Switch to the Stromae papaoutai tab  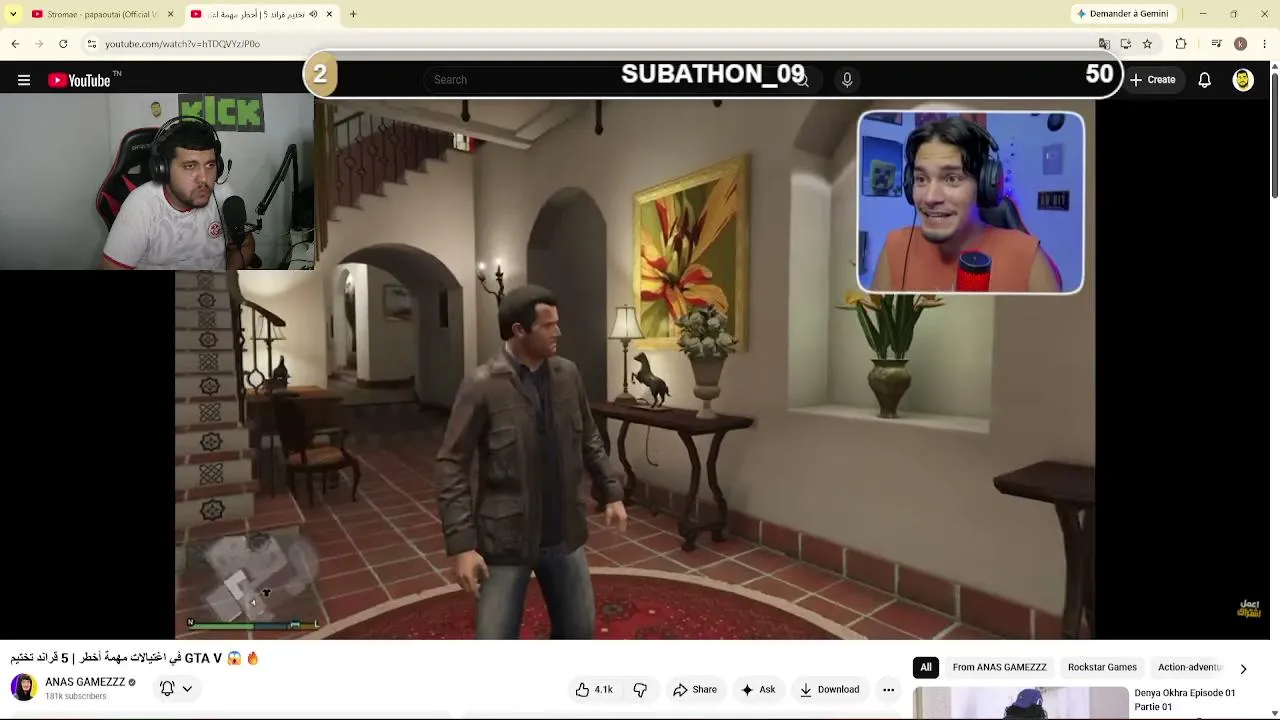pyautogui.click(x=100, y=14)
